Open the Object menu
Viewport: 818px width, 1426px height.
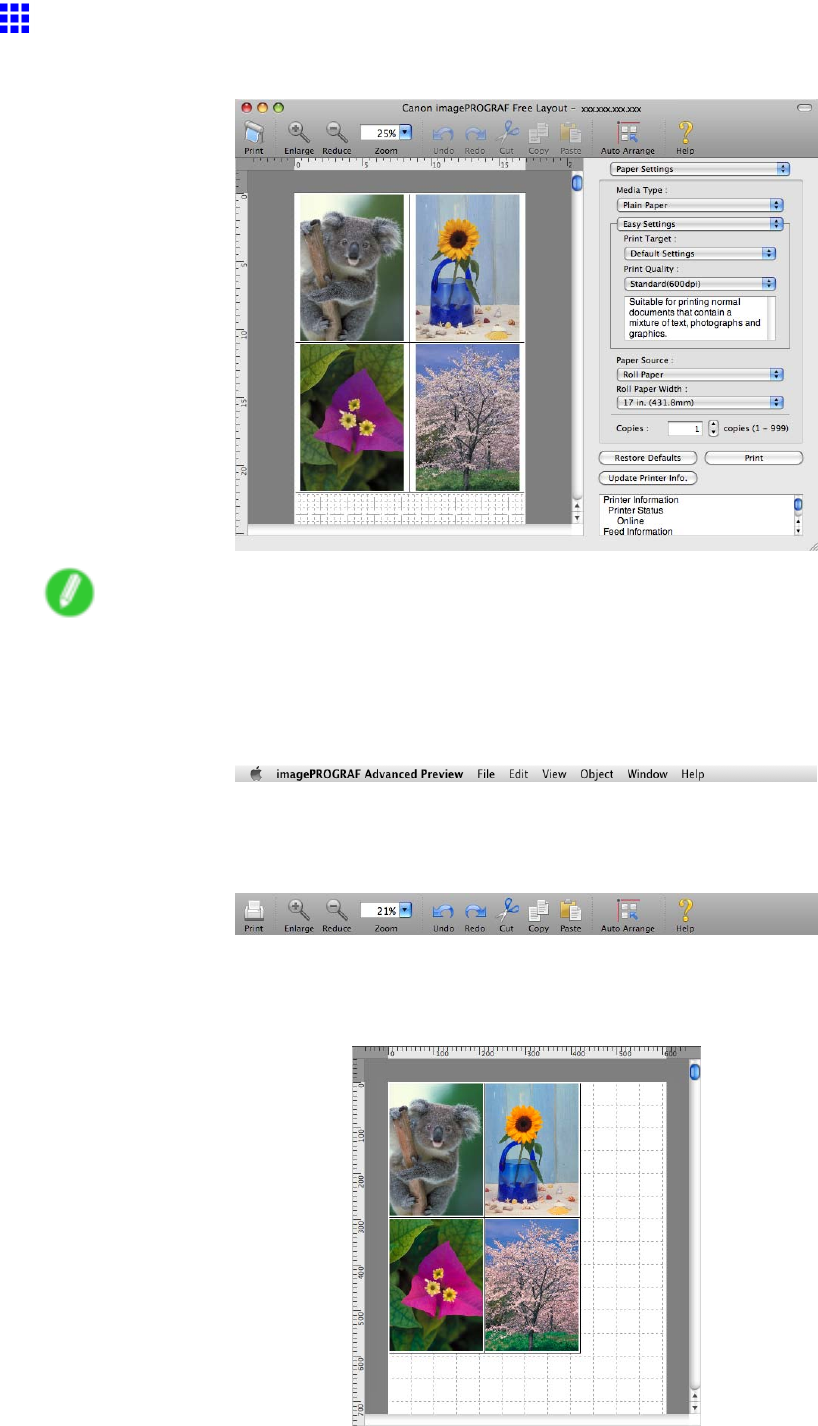tap(597, 774)
